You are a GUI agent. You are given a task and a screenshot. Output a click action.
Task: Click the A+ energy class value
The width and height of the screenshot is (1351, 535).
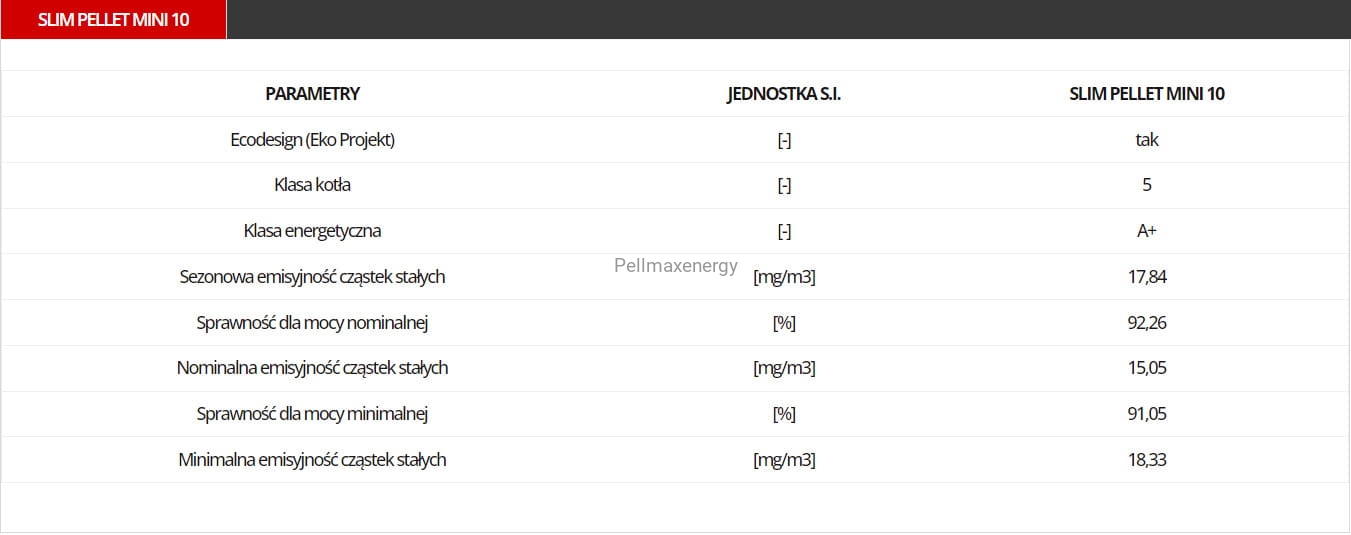pos(1147,231)
